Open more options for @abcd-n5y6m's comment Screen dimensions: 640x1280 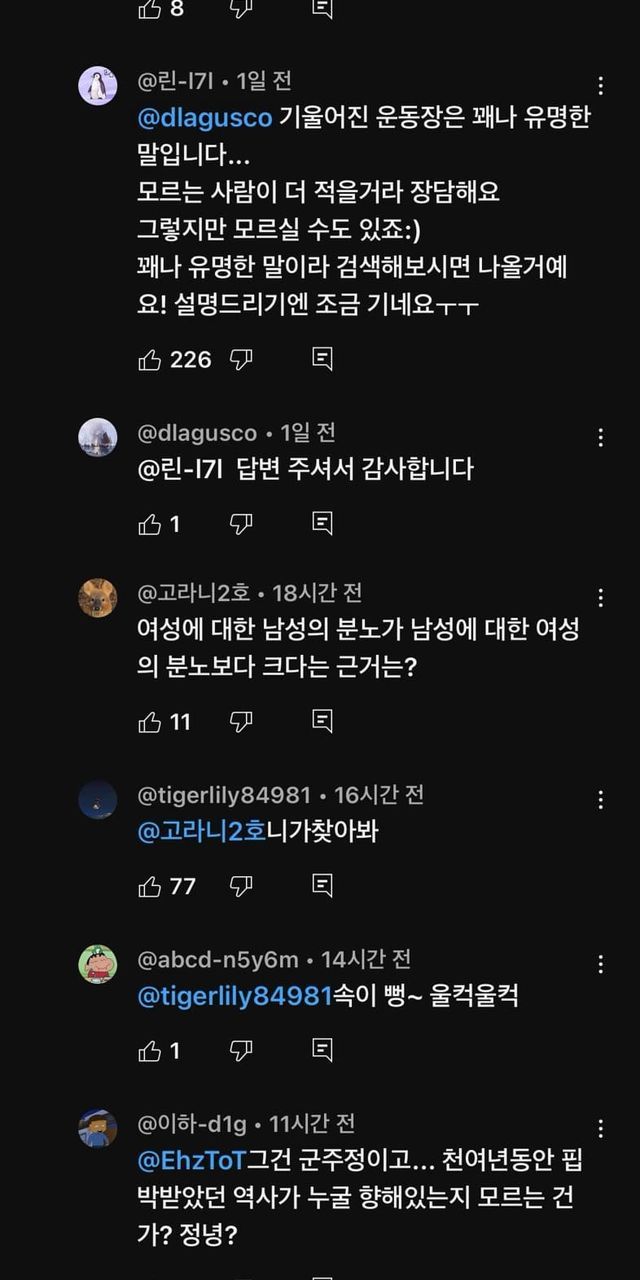(600, 965)
